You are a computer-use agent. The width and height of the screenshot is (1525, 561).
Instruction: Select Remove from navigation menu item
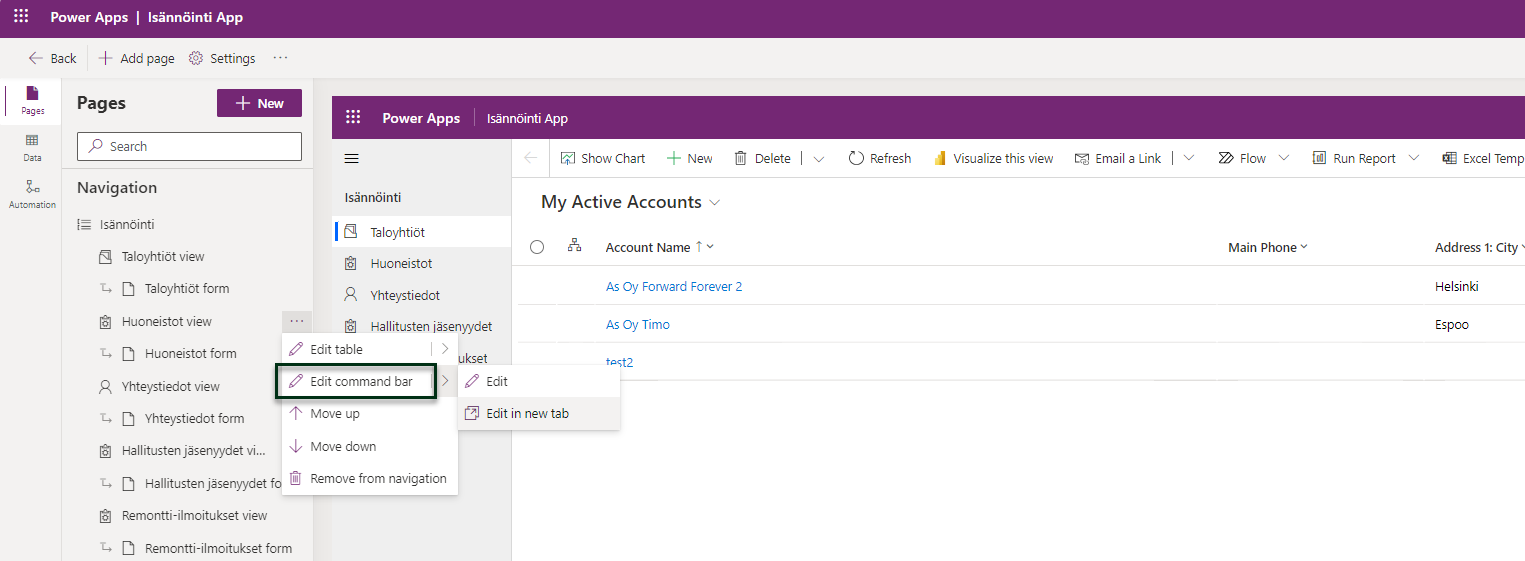coord(377,478)
